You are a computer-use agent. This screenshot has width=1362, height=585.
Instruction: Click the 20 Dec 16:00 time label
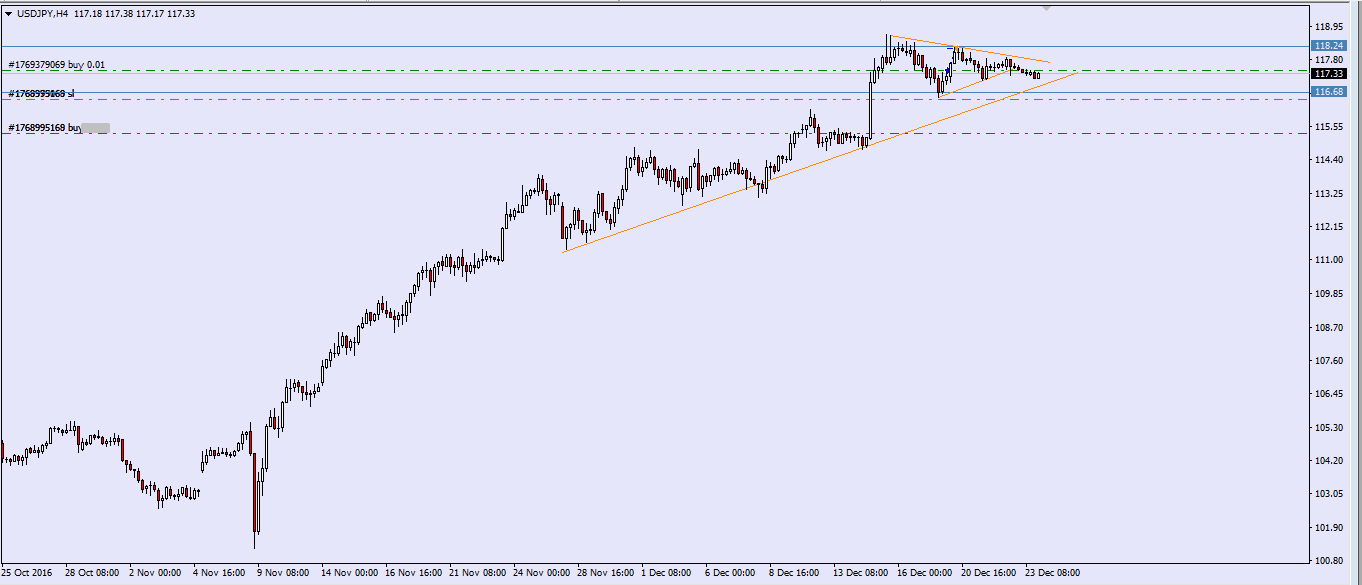(989, 574)
